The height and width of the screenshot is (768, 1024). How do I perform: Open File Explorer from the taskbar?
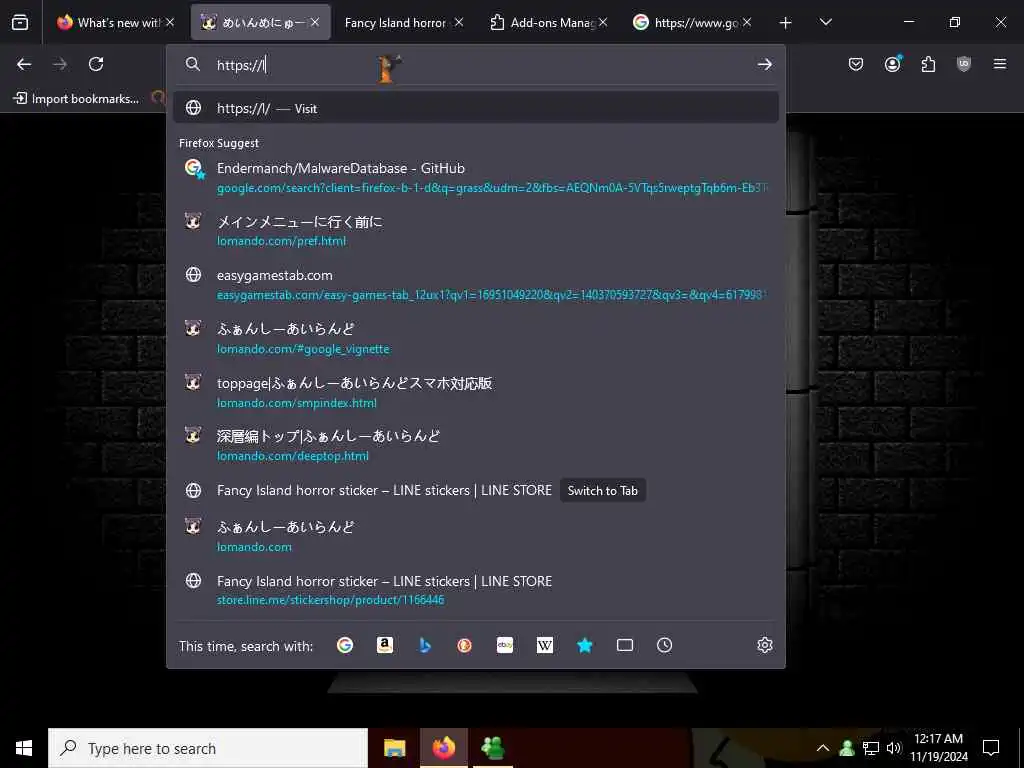tap(394, 748)
